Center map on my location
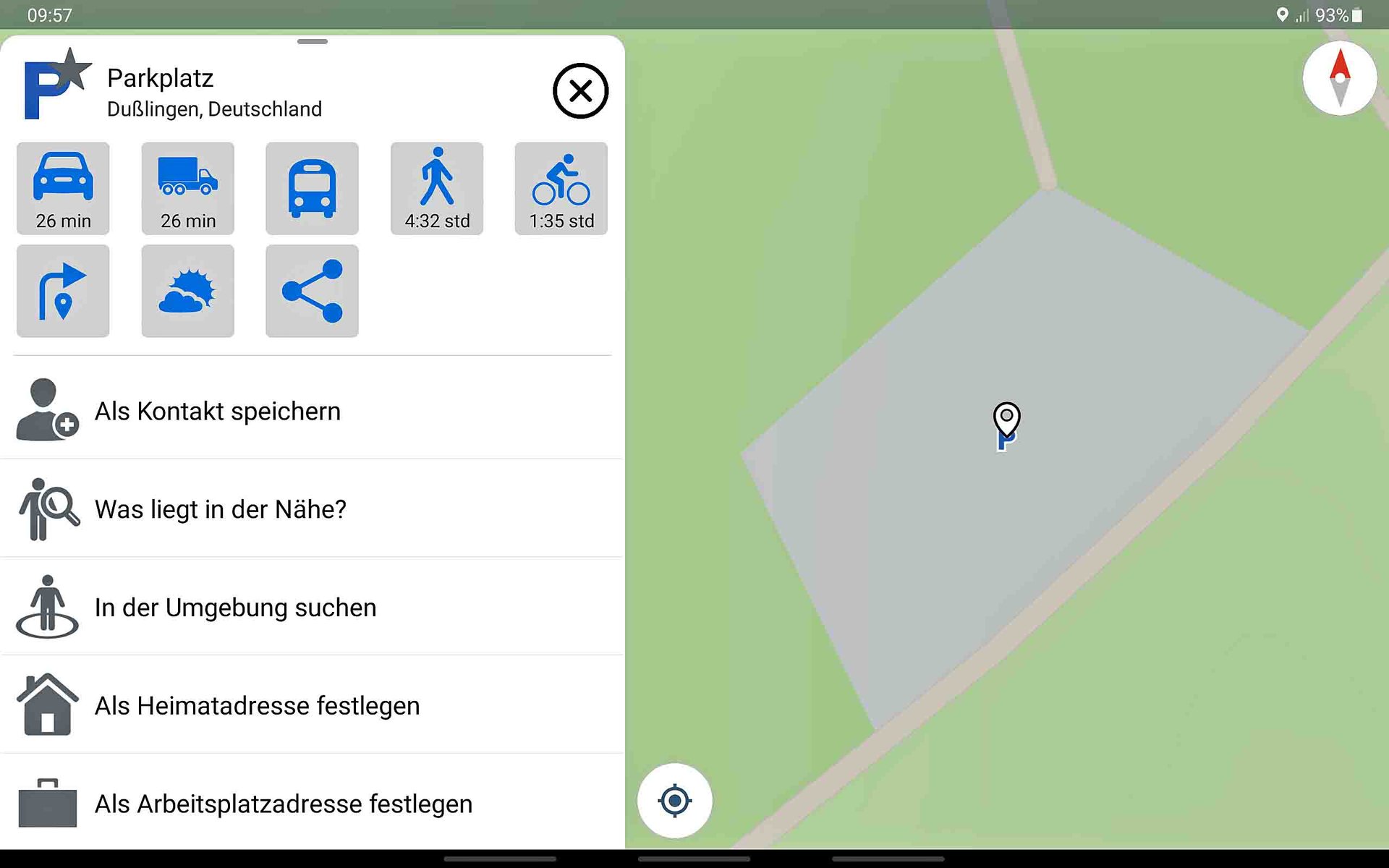Screen dimensions: 1389x868 tap(675, 801)
